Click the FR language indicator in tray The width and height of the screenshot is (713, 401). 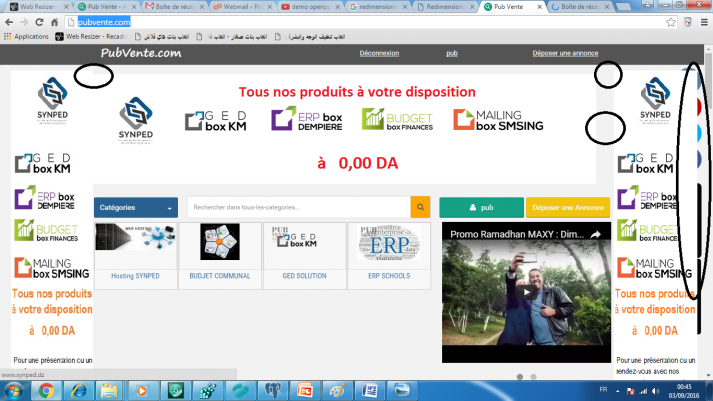(x=603, y=390)
